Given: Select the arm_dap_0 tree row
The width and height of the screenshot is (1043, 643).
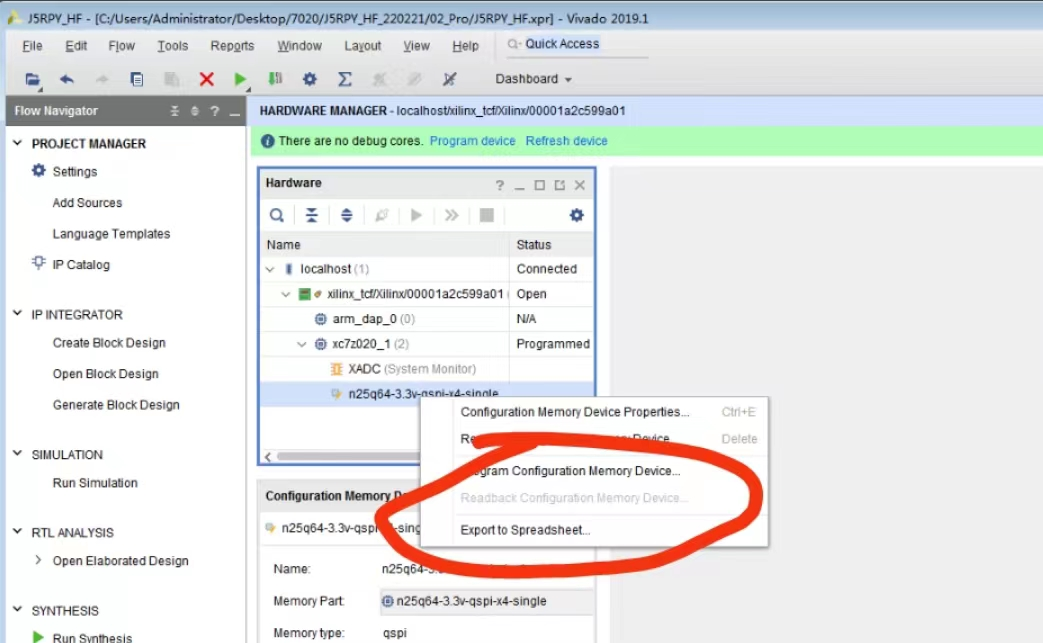Looking at the screenshot, I should click(x=426, y=319).
